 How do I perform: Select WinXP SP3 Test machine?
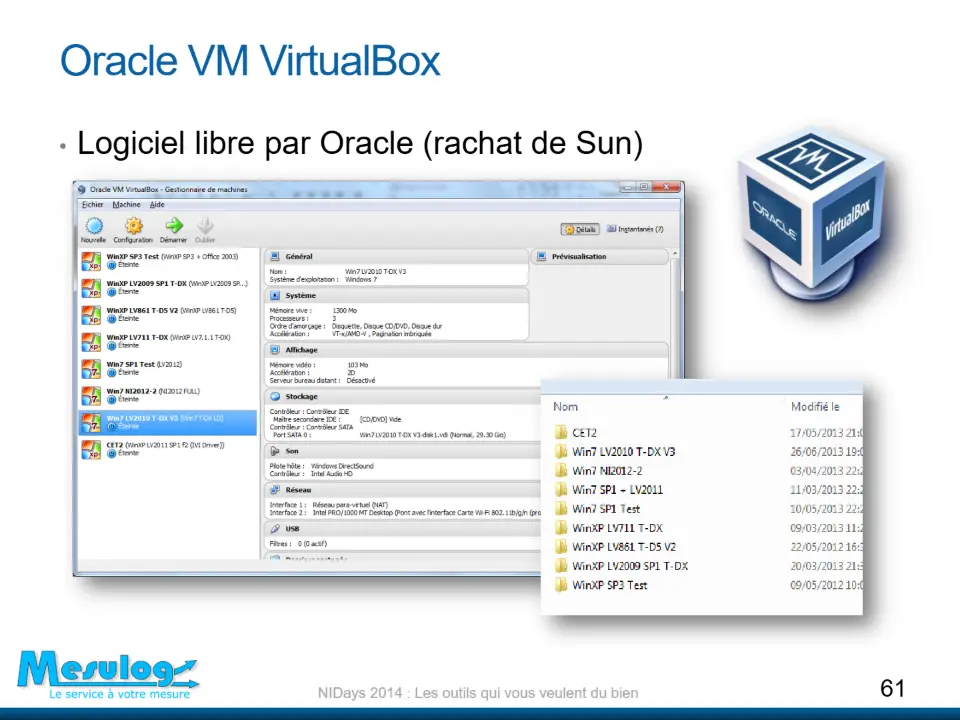coord(168,261)
